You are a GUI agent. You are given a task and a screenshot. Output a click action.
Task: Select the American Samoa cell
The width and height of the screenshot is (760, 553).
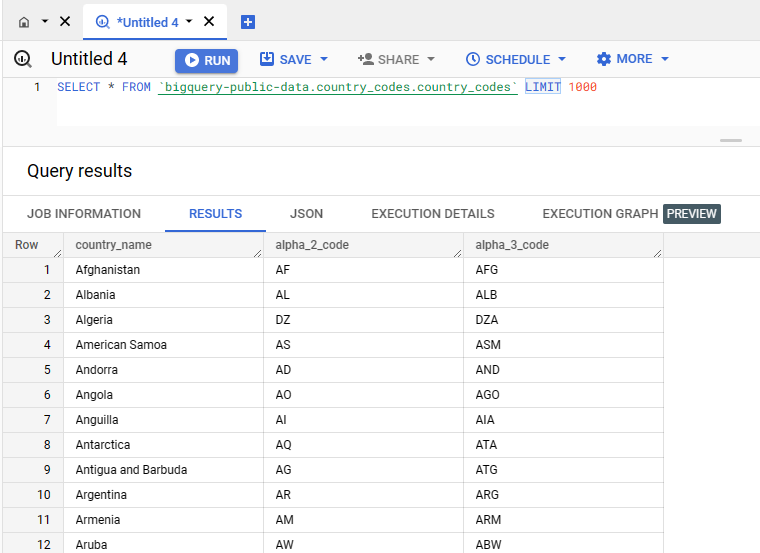(x=164, y=345)
